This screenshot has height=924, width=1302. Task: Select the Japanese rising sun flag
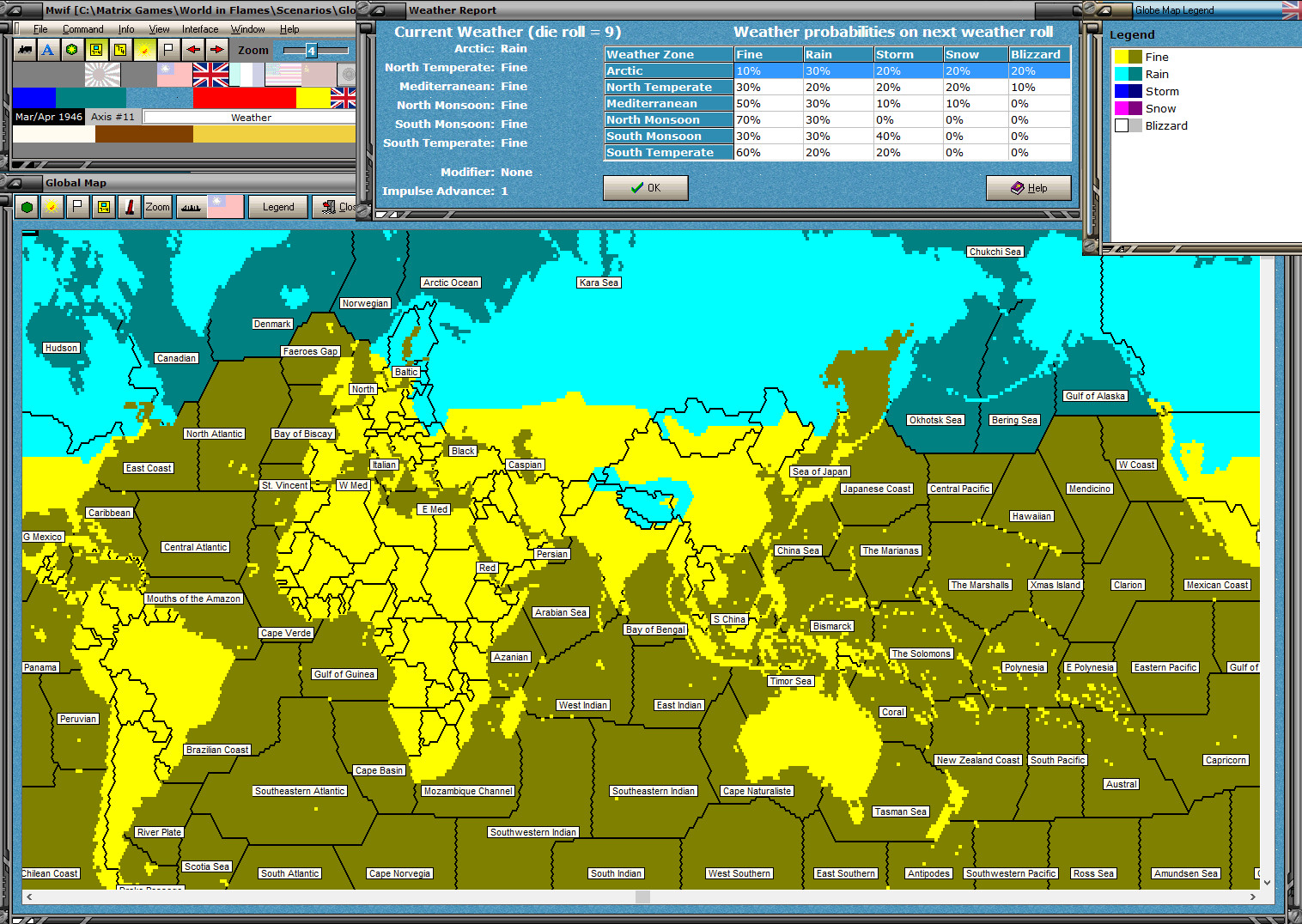click(x=102, y=75)
